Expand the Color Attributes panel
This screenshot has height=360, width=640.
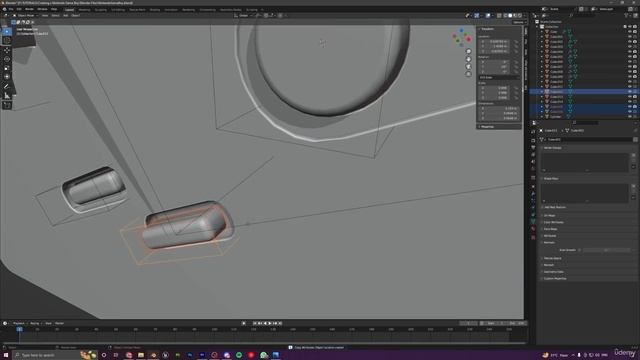pos(553,222)
